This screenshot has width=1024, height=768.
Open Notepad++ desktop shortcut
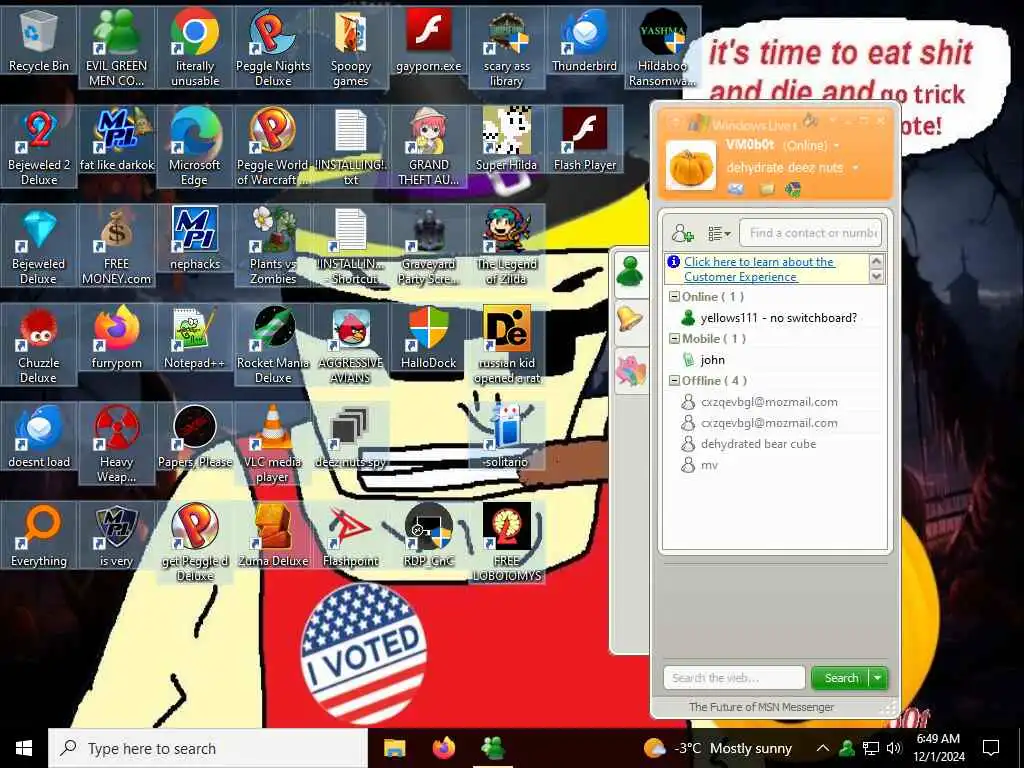pyautogui.click(x=195, y=338)
